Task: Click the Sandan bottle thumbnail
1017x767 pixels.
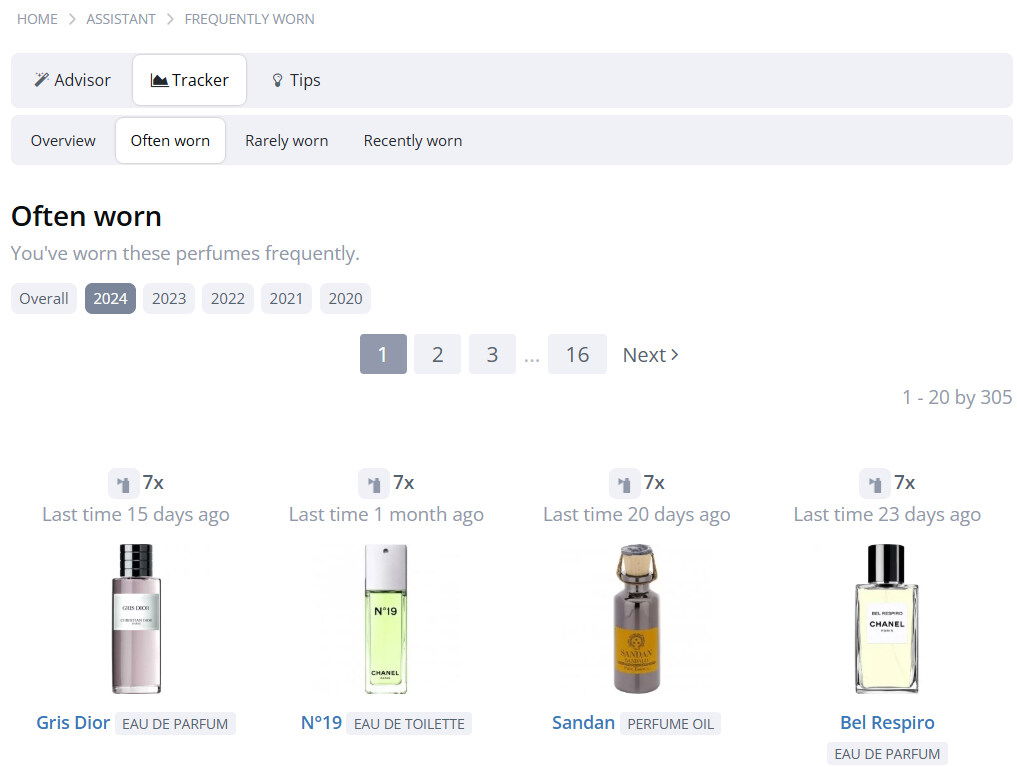Action: (636, 619)
